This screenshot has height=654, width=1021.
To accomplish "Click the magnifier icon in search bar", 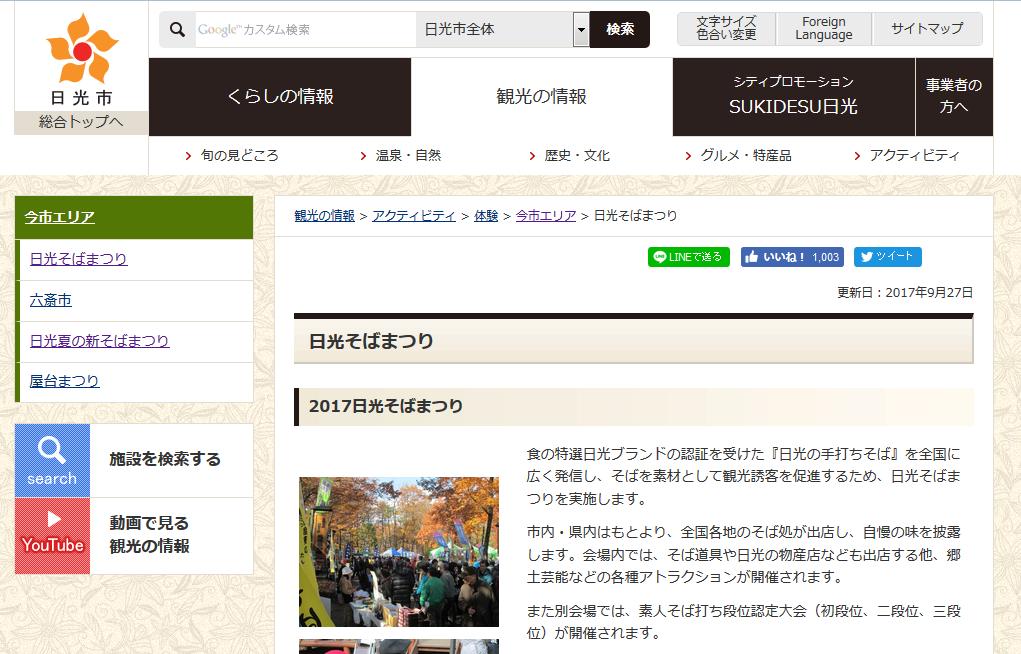I will coord(177,29).
